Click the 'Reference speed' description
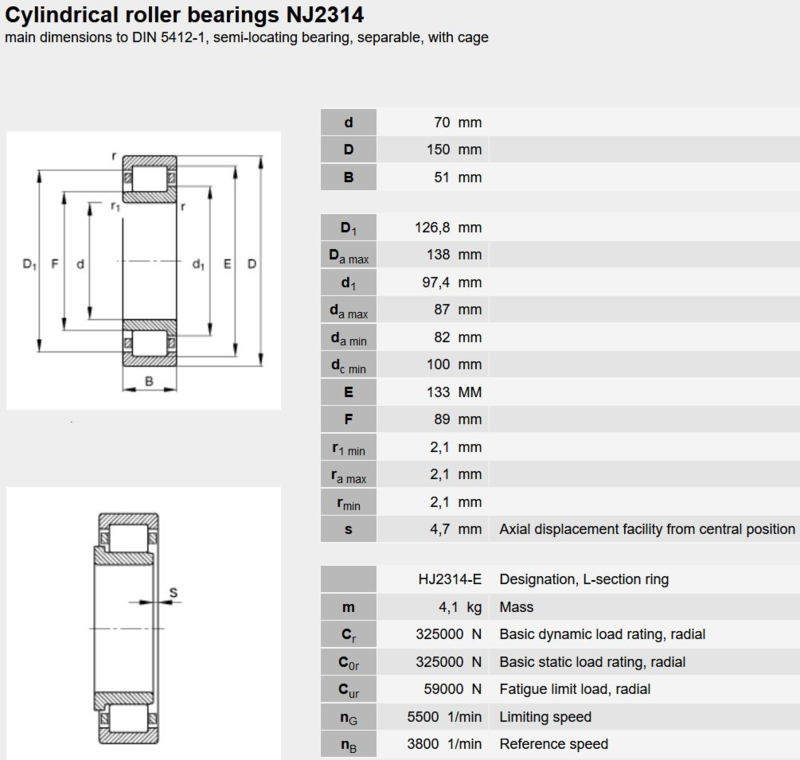Viewport: 800px width, 760px height. [554, 744]
